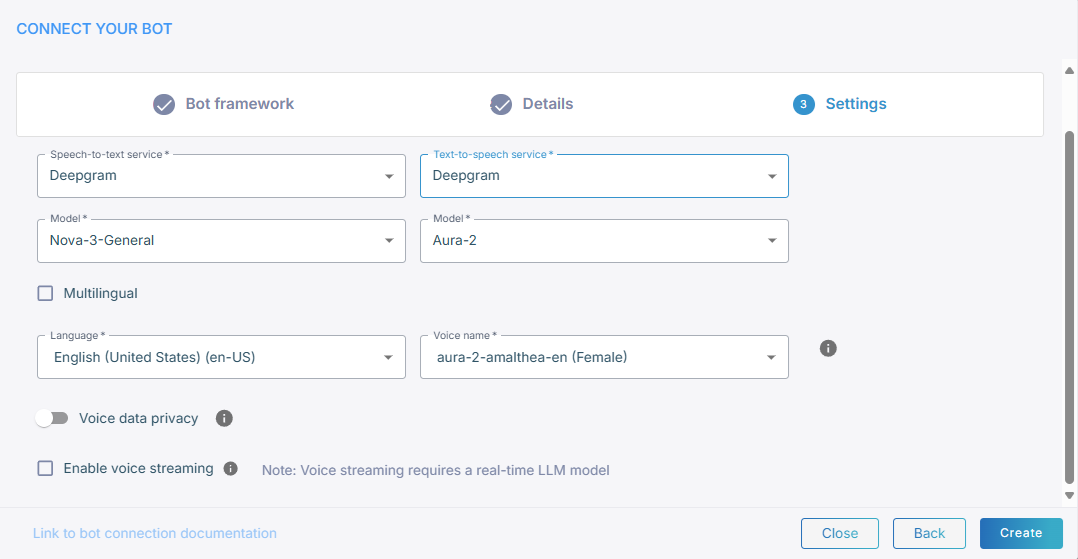Image resolution: width=1078 pixels, height=559 pixels.
Task: Open the bot connection documentation link
Action: click(155, 533)
